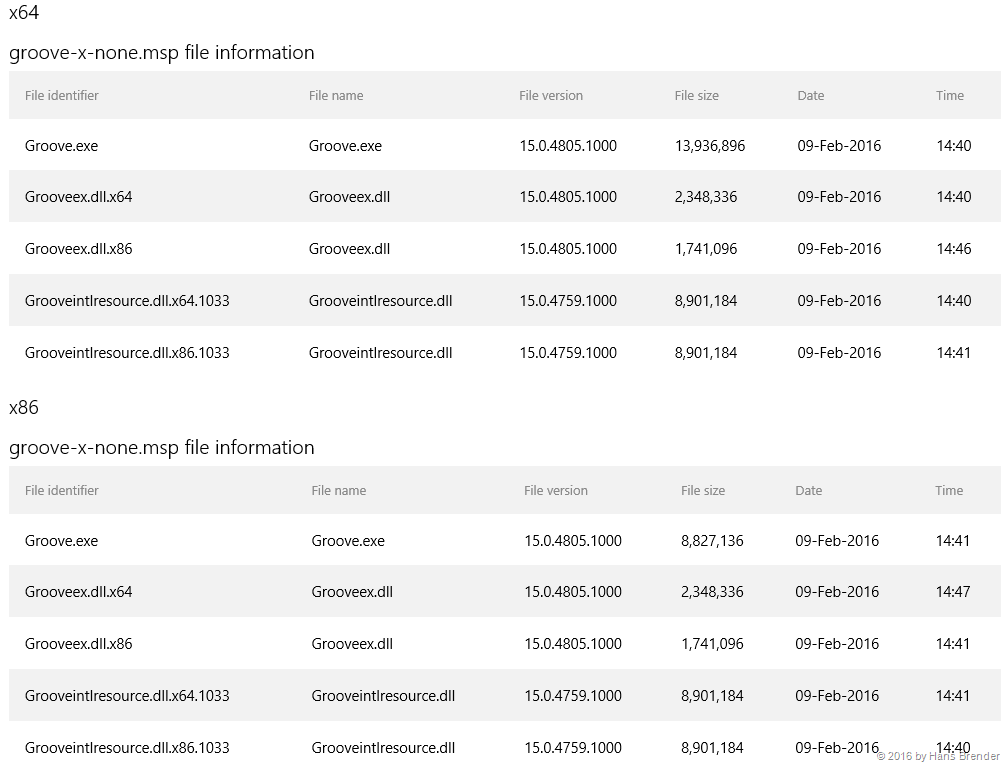
Task: Click 'File size' header in x86 table
Action: 702,491
